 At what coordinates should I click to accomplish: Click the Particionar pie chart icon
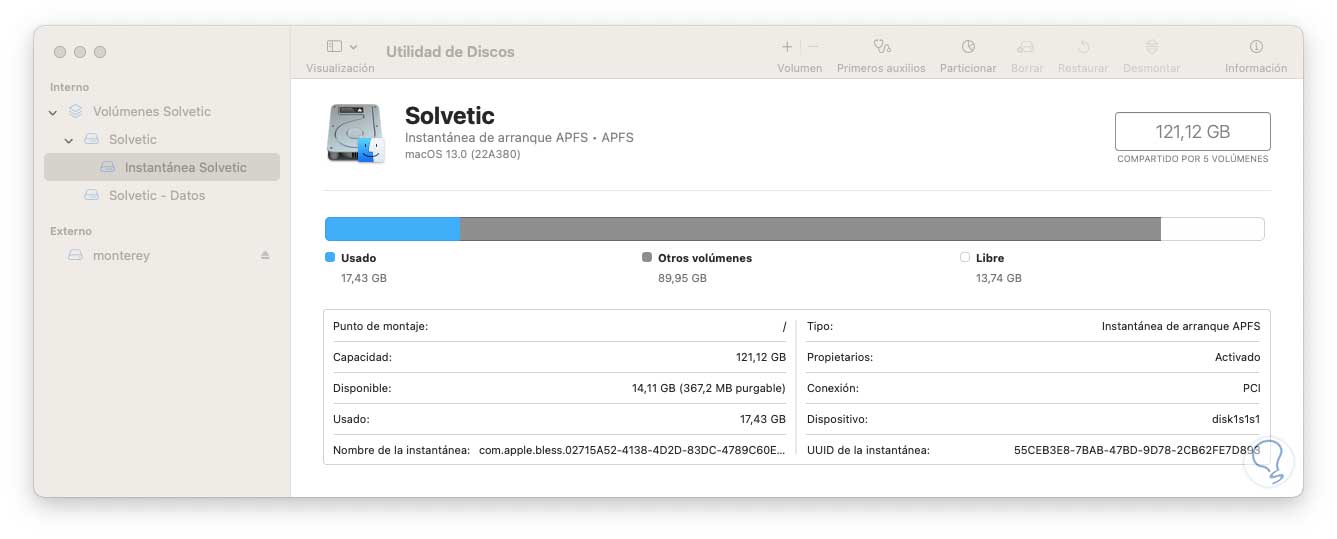[x=968, y=47]
